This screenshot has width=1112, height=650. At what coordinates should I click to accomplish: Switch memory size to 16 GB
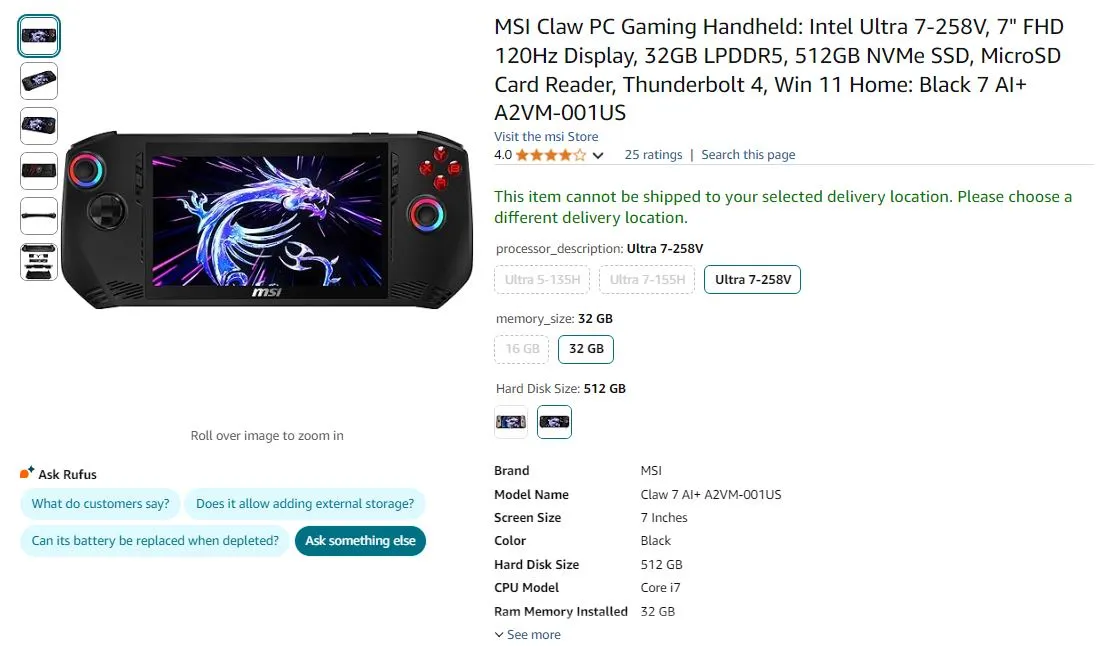click(521, 349)
